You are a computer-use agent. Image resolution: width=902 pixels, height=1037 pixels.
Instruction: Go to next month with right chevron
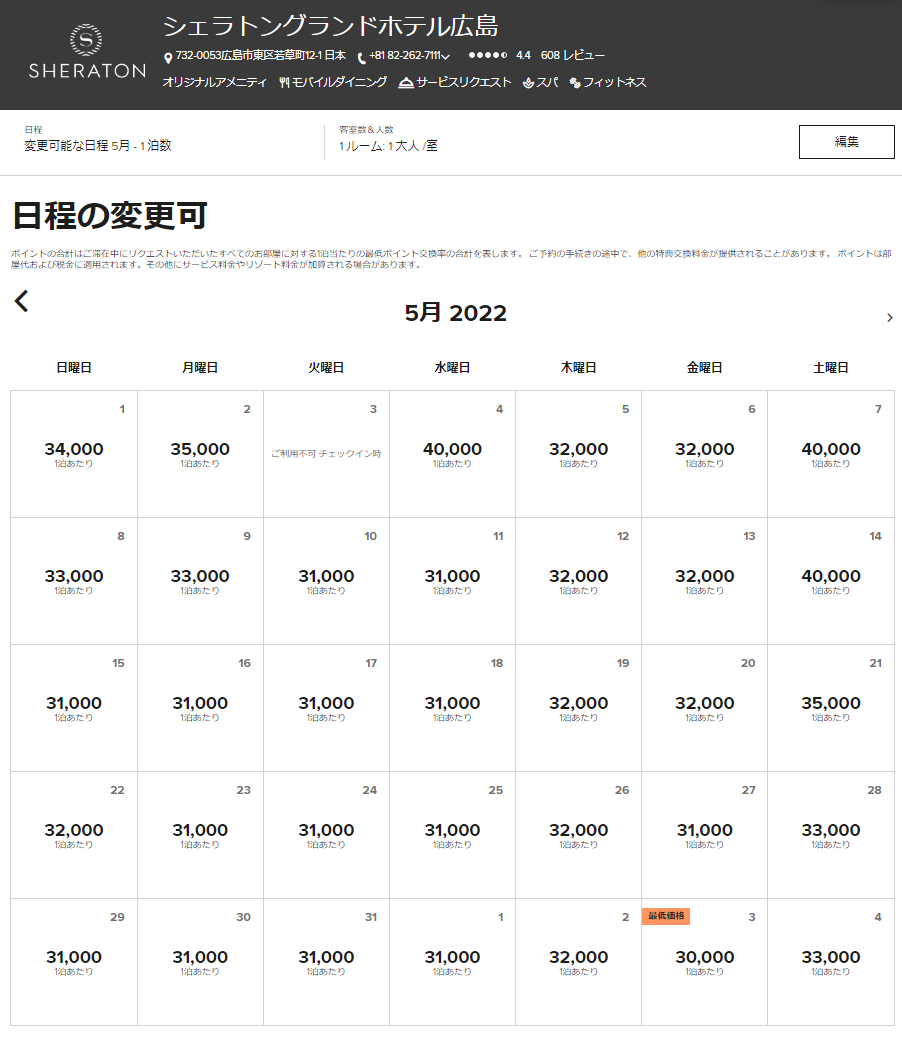pyautogui.click(x=890, y=318)
